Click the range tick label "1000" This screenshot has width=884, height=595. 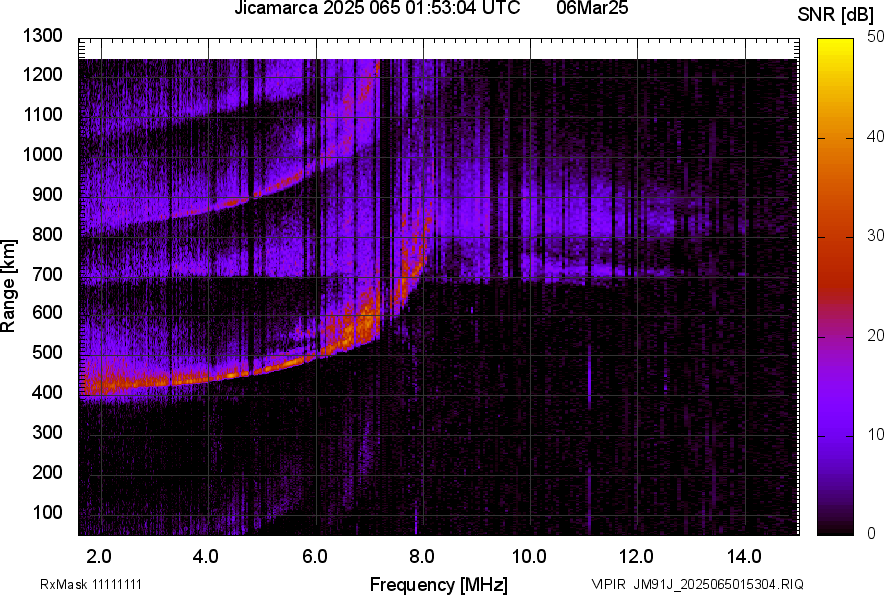point(42,154)
